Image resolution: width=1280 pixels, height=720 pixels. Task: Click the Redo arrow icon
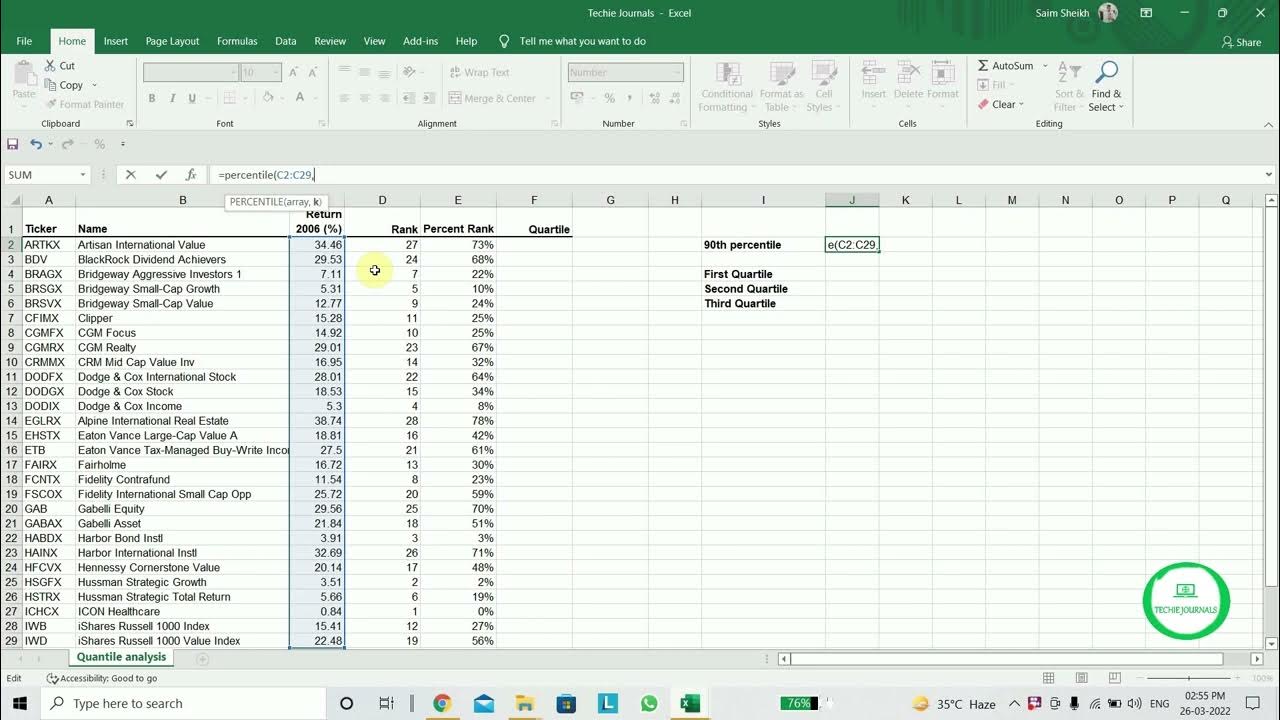[x=68, y=144]
